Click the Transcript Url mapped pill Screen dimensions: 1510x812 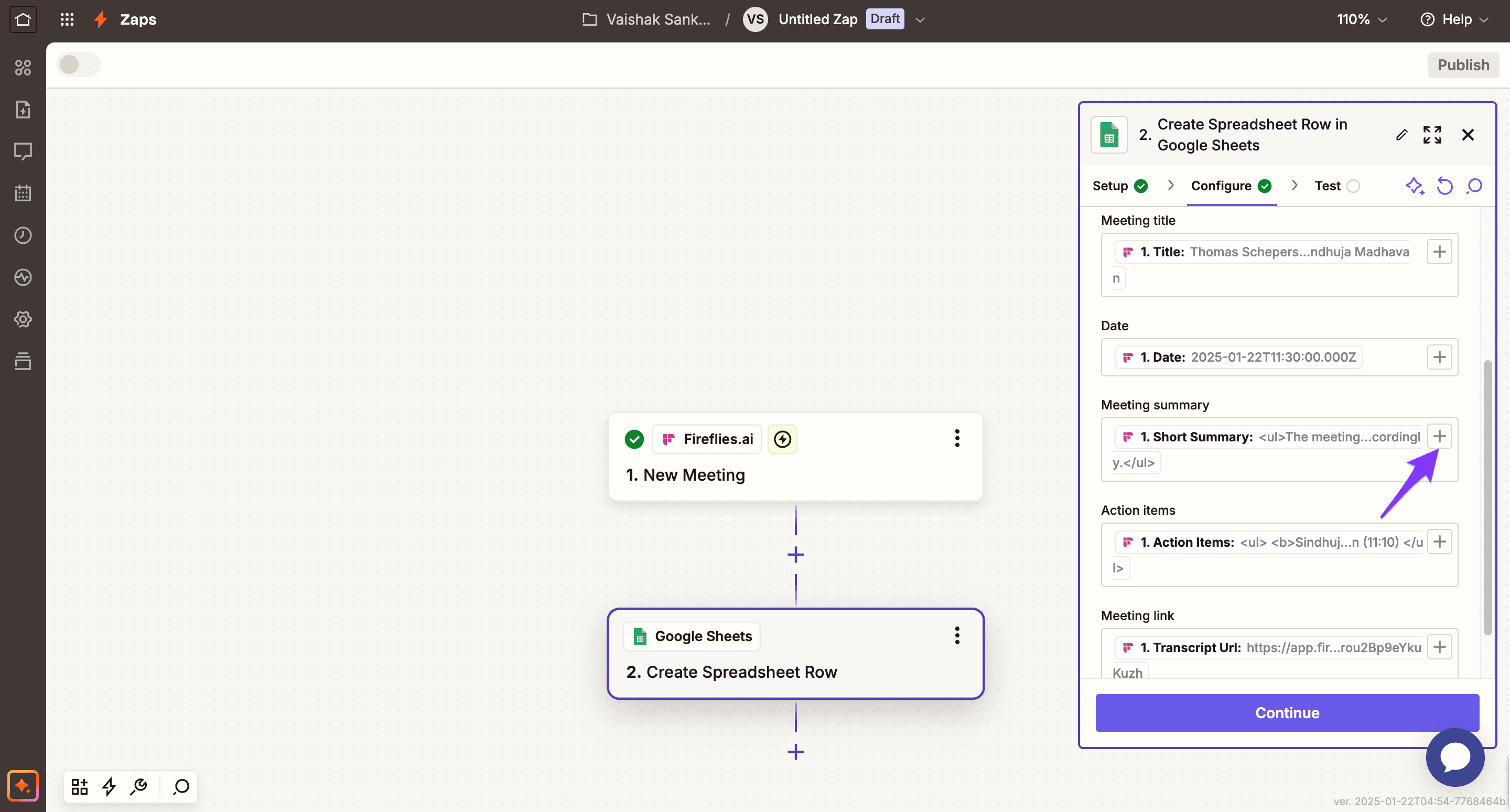(1267, 647)
